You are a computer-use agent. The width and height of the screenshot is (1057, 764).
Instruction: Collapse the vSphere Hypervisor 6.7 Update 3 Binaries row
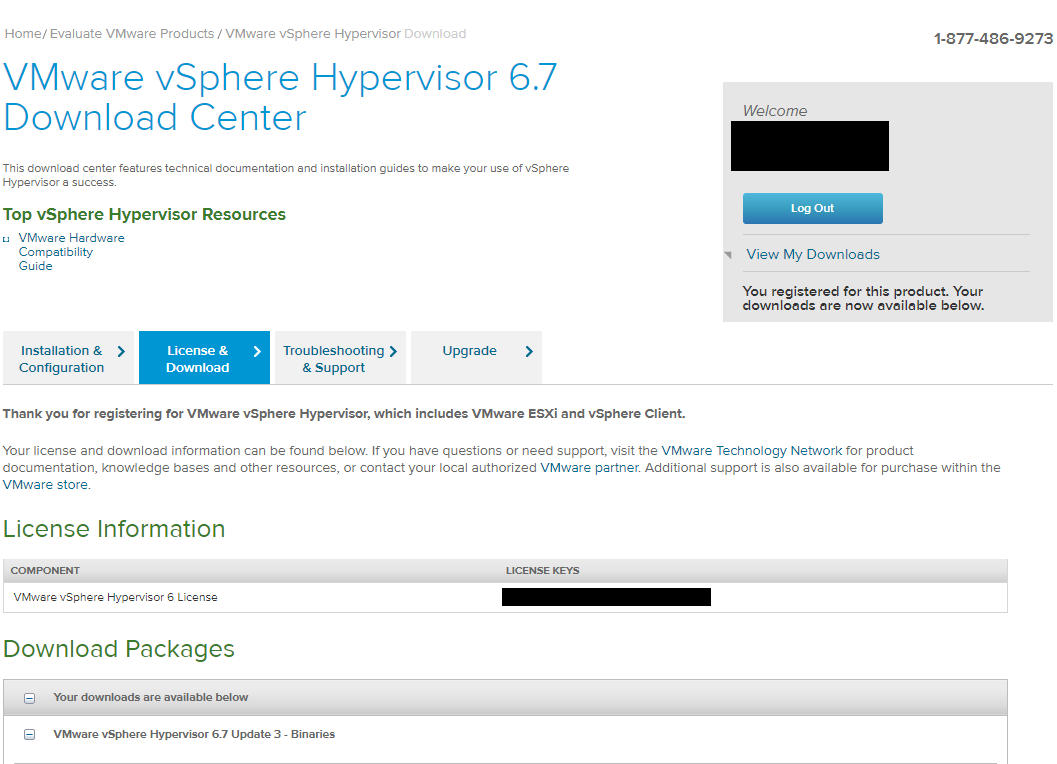point(30,734)
